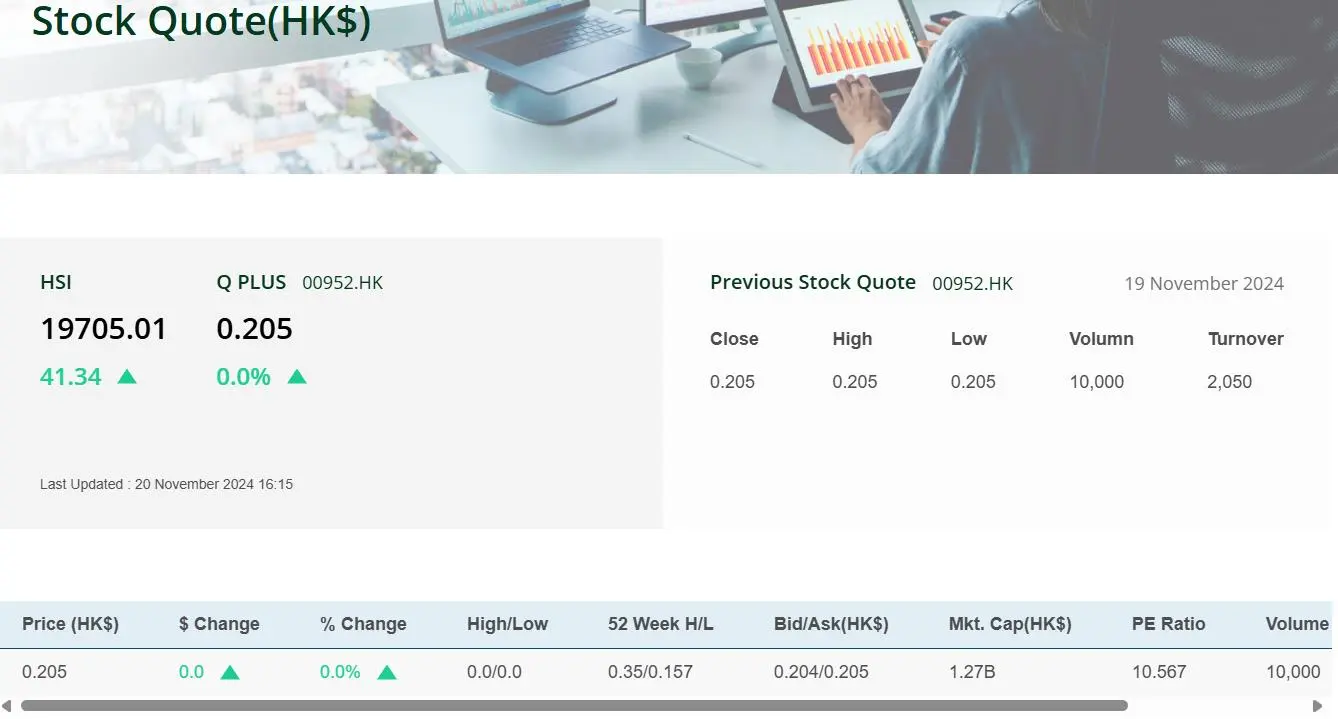Click the Previous Stock Quote heading
1338x719 pixels.
pos(813,282)
